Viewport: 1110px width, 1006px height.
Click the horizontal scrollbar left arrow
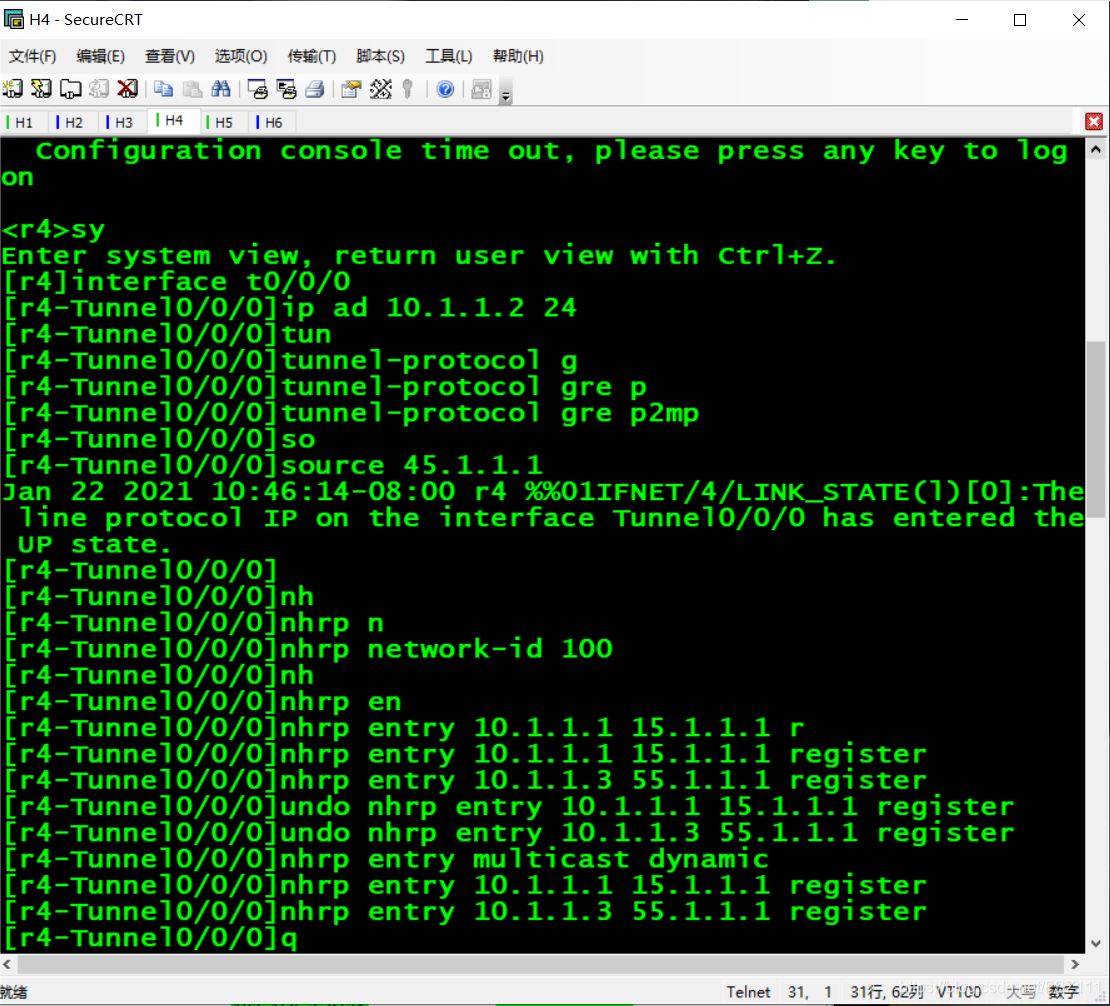[x=7, y=964]
